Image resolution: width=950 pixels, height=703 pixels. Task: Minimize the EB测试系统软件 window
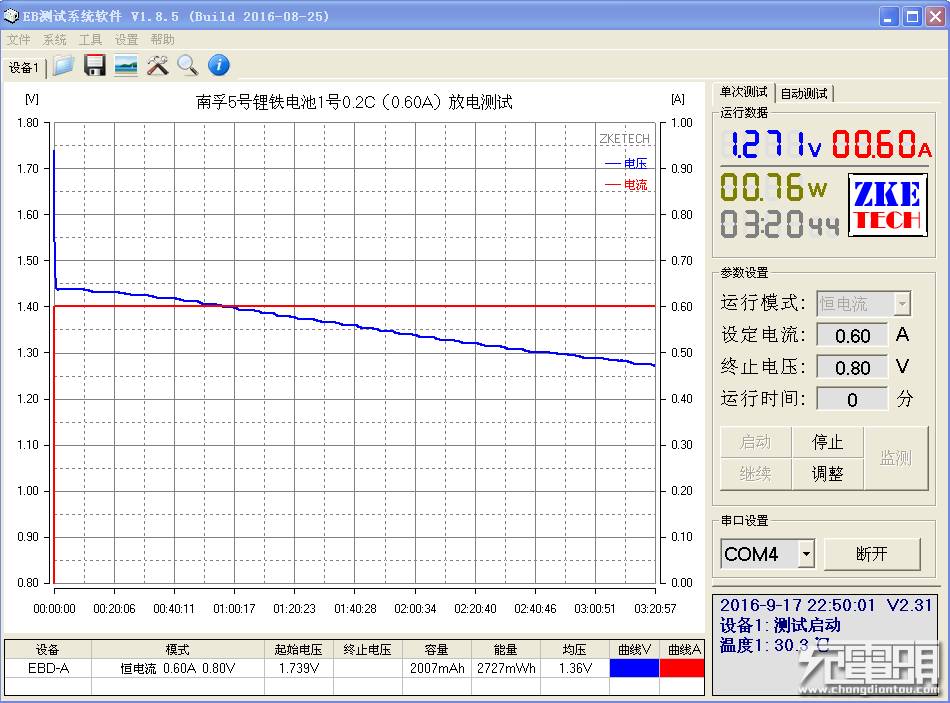click(x=888, y=16)
